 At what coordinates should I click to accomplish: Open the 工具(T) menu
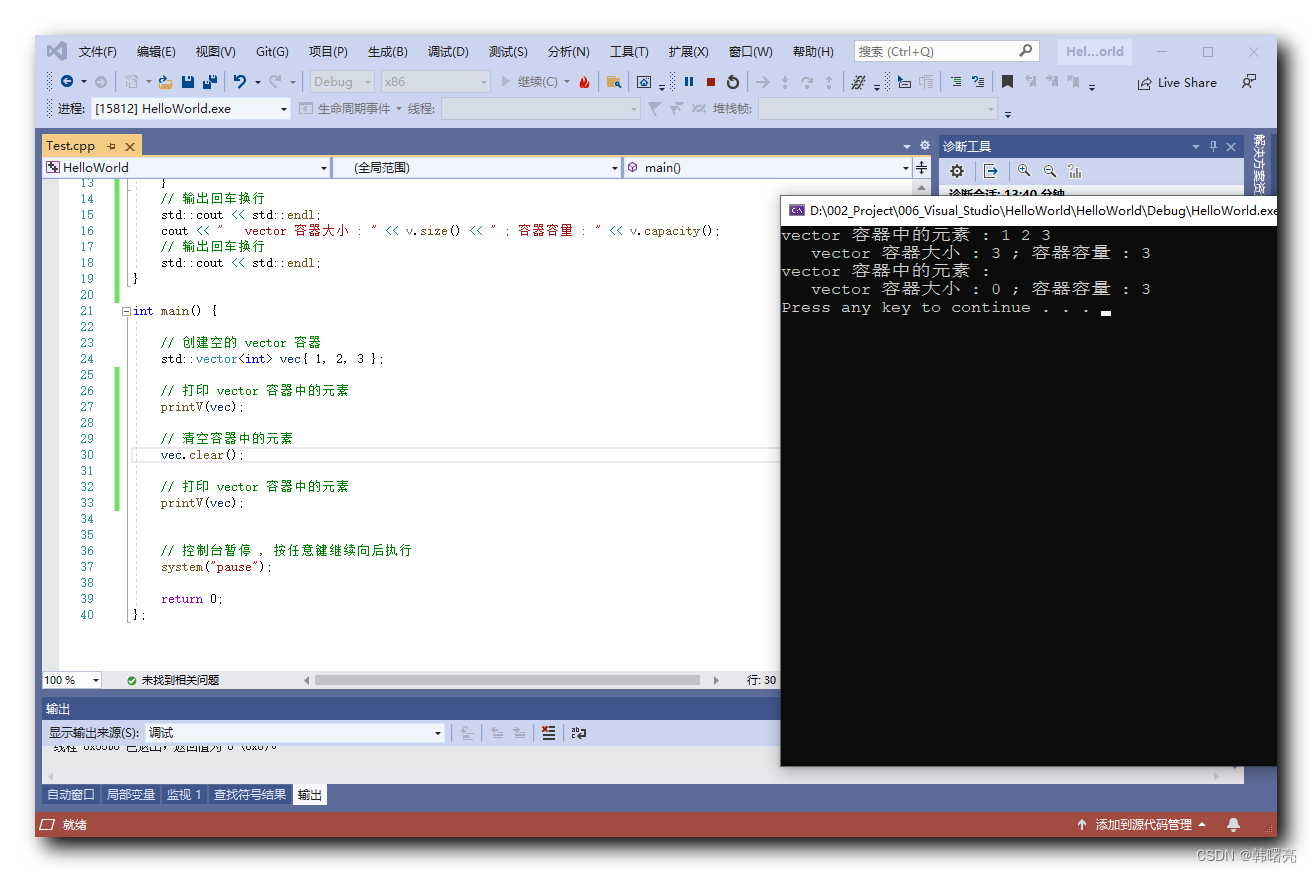(629, 52)
